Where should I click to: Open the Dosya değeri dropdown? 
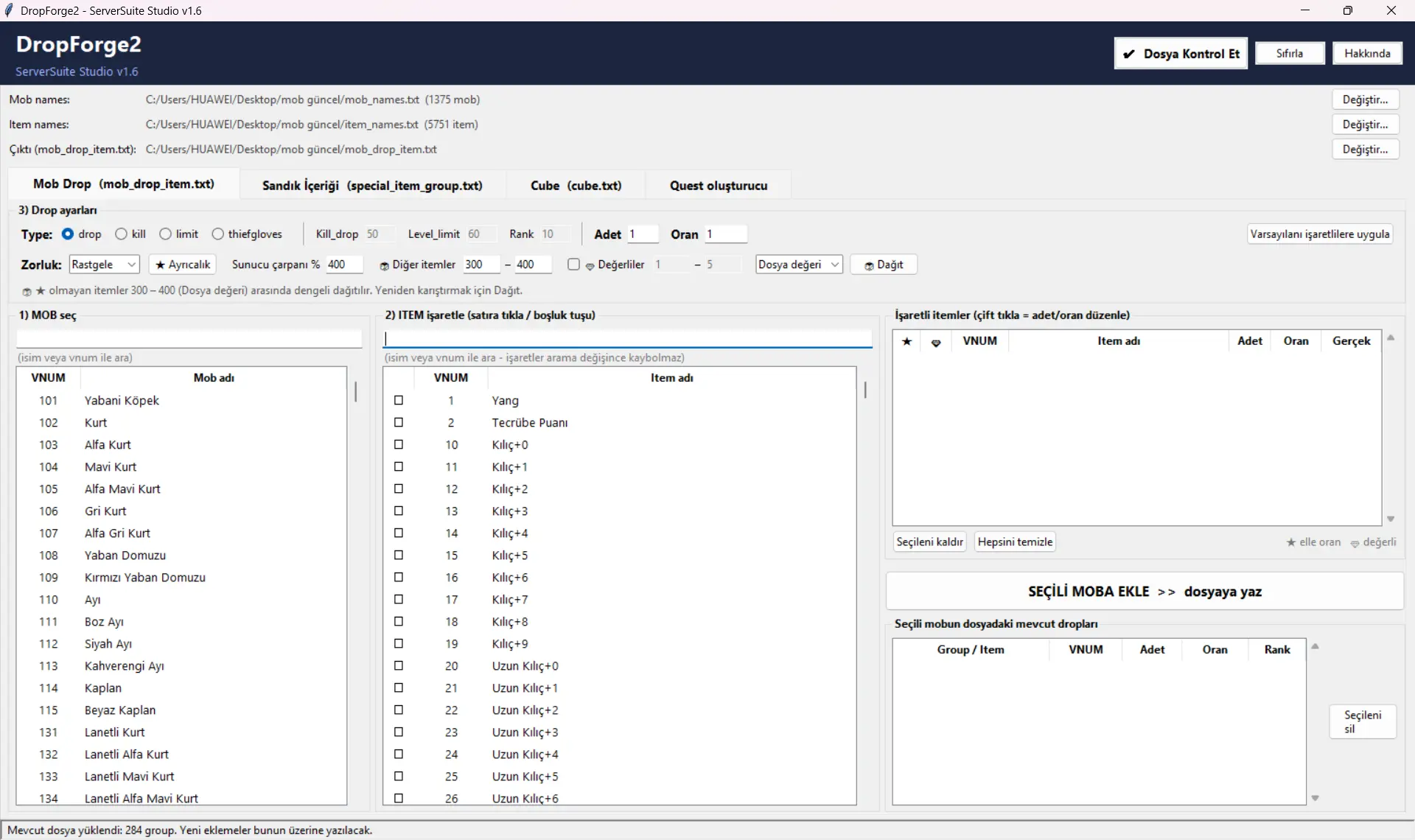(x=799, y=265)
